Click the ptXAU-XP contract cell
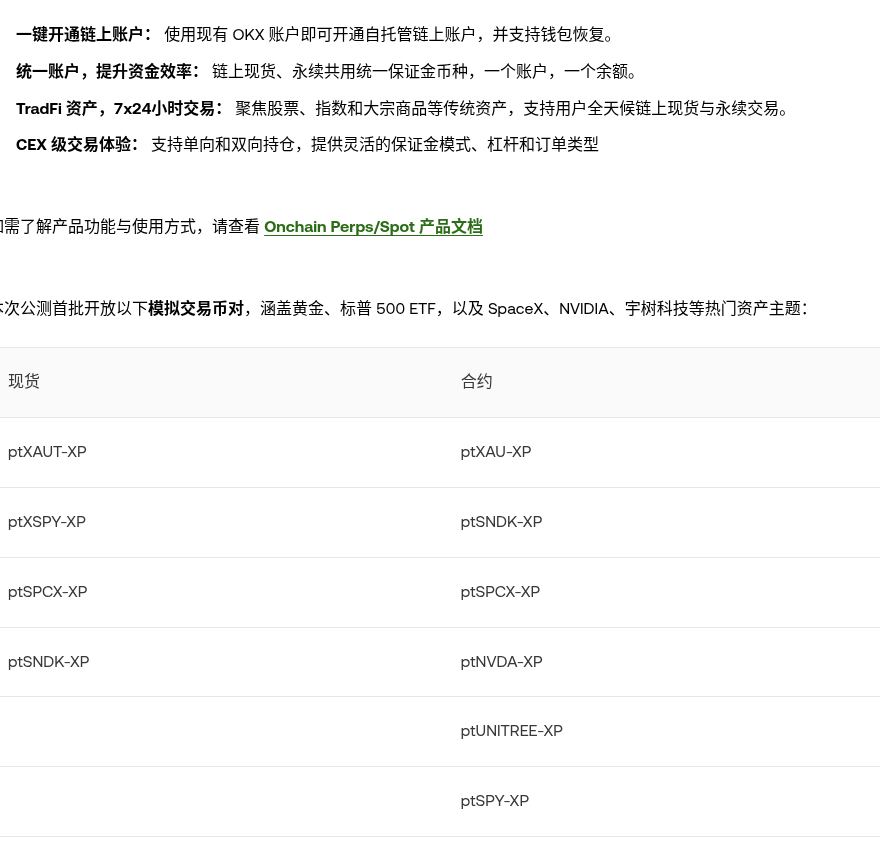 click(496, 452)
